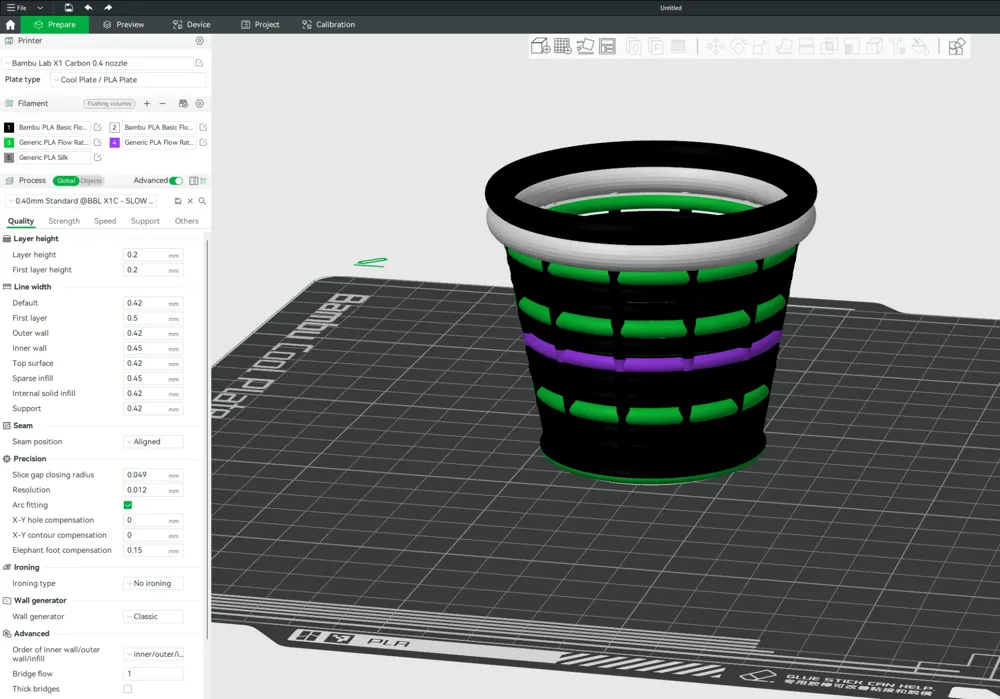This screenshot has height=699, width=1000.
Task: Click the Add model cube icon
Action: click(540, 47)
